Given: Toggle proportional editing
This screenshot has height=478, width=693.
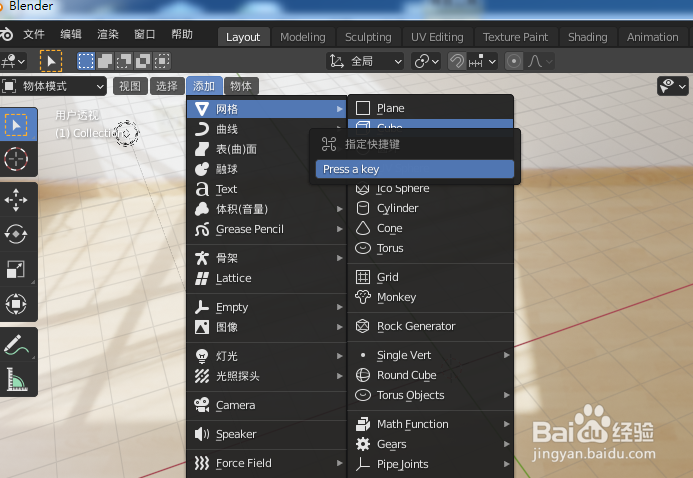Looking at the screenshot, I should 514,61.
